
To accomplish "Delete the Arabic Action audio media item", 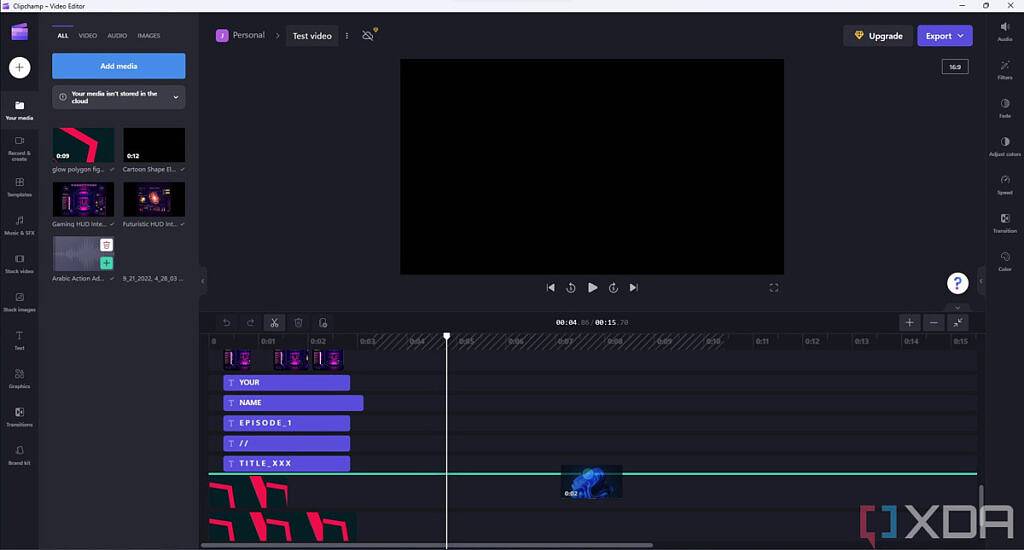I will 107,245.
